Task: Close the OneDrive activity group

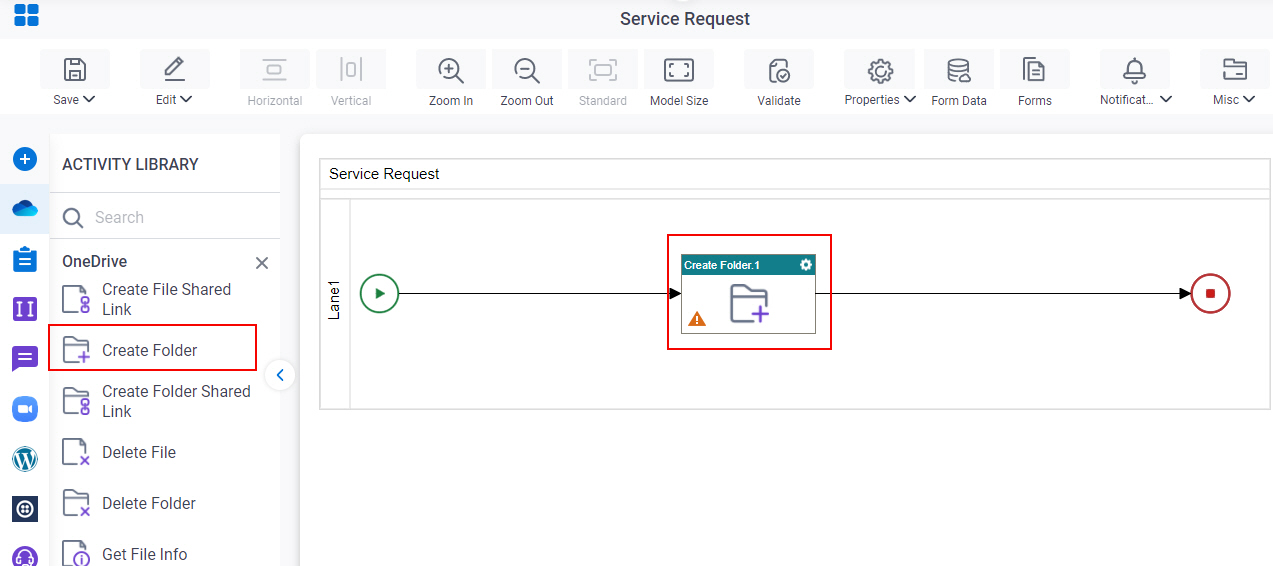Action: [x=262, y=263]
